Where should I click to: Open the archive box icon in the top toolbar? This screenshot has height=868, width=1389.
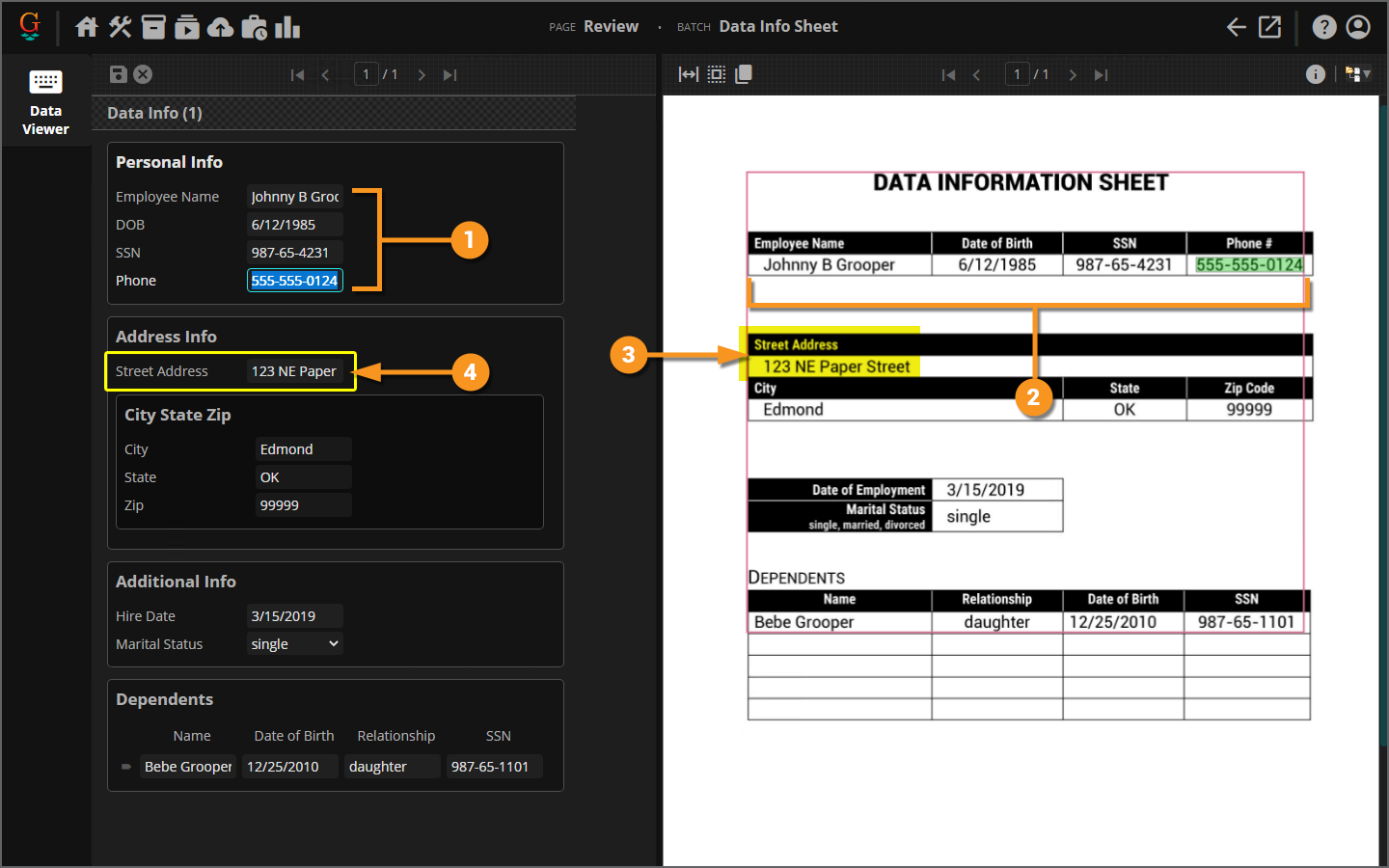coord(153,27)
